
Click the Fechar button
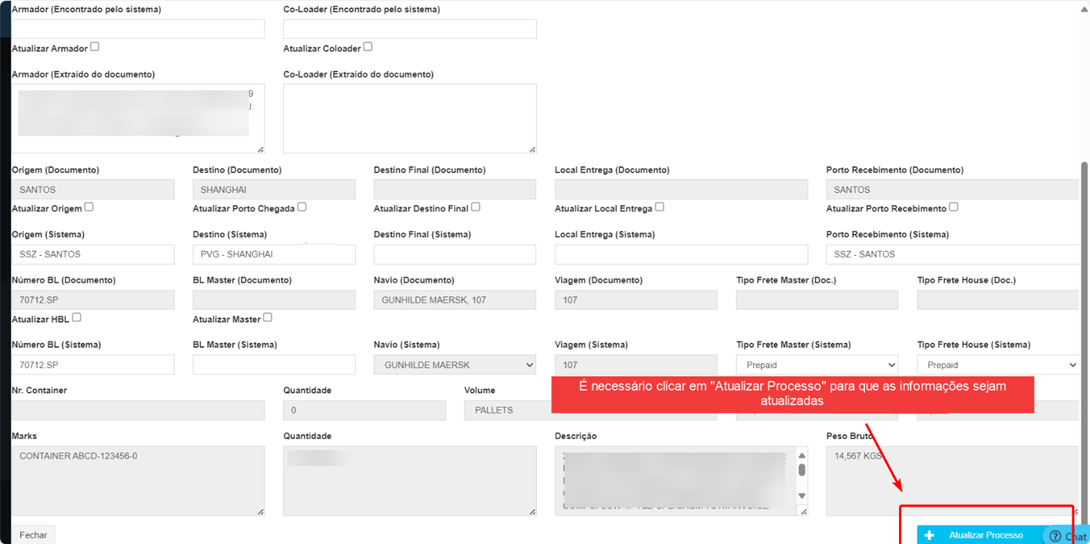pos(33,535)
